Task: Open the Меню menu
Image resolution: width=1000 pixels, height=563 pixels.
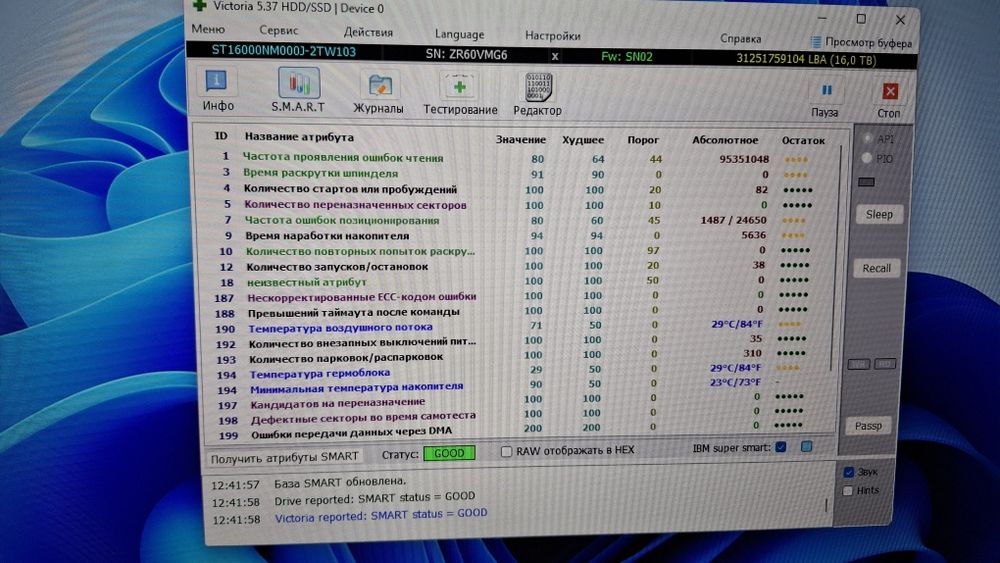Action: (x=208, y=29)
